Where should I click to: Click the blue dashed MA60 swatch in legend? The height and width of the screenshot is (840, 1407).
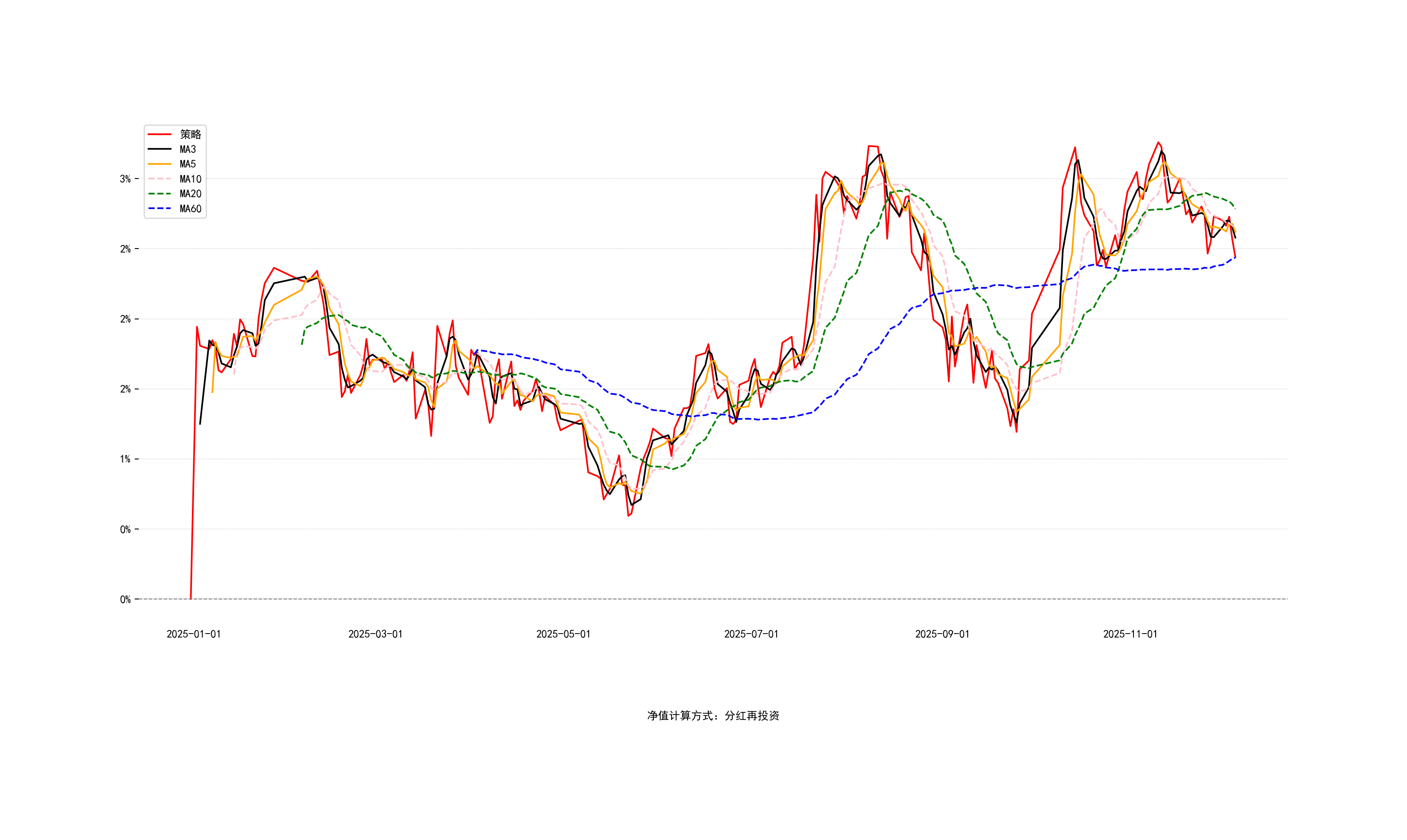tap(159, 209)
